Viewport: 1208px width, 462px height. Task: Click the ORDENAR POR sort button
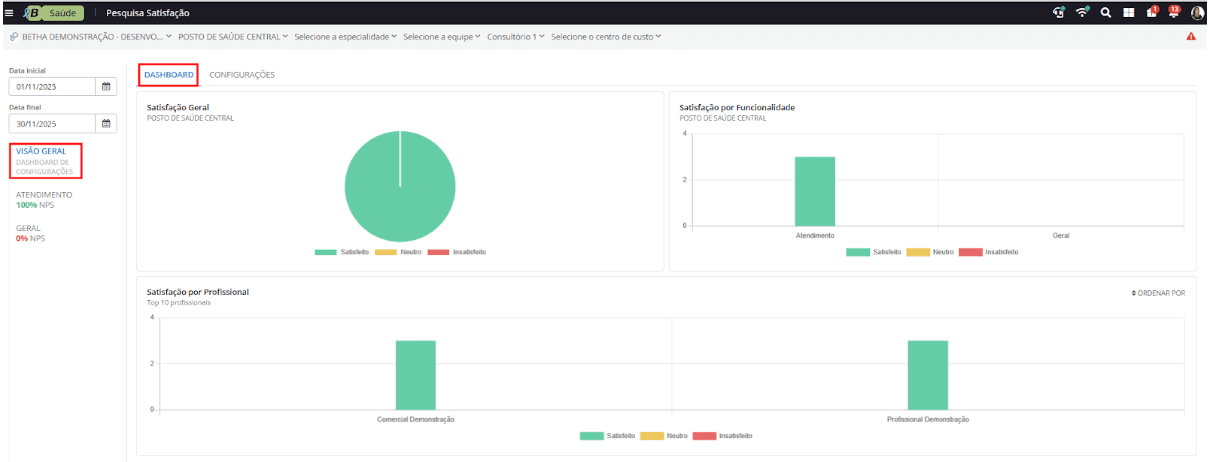(x=1157, y=293)
